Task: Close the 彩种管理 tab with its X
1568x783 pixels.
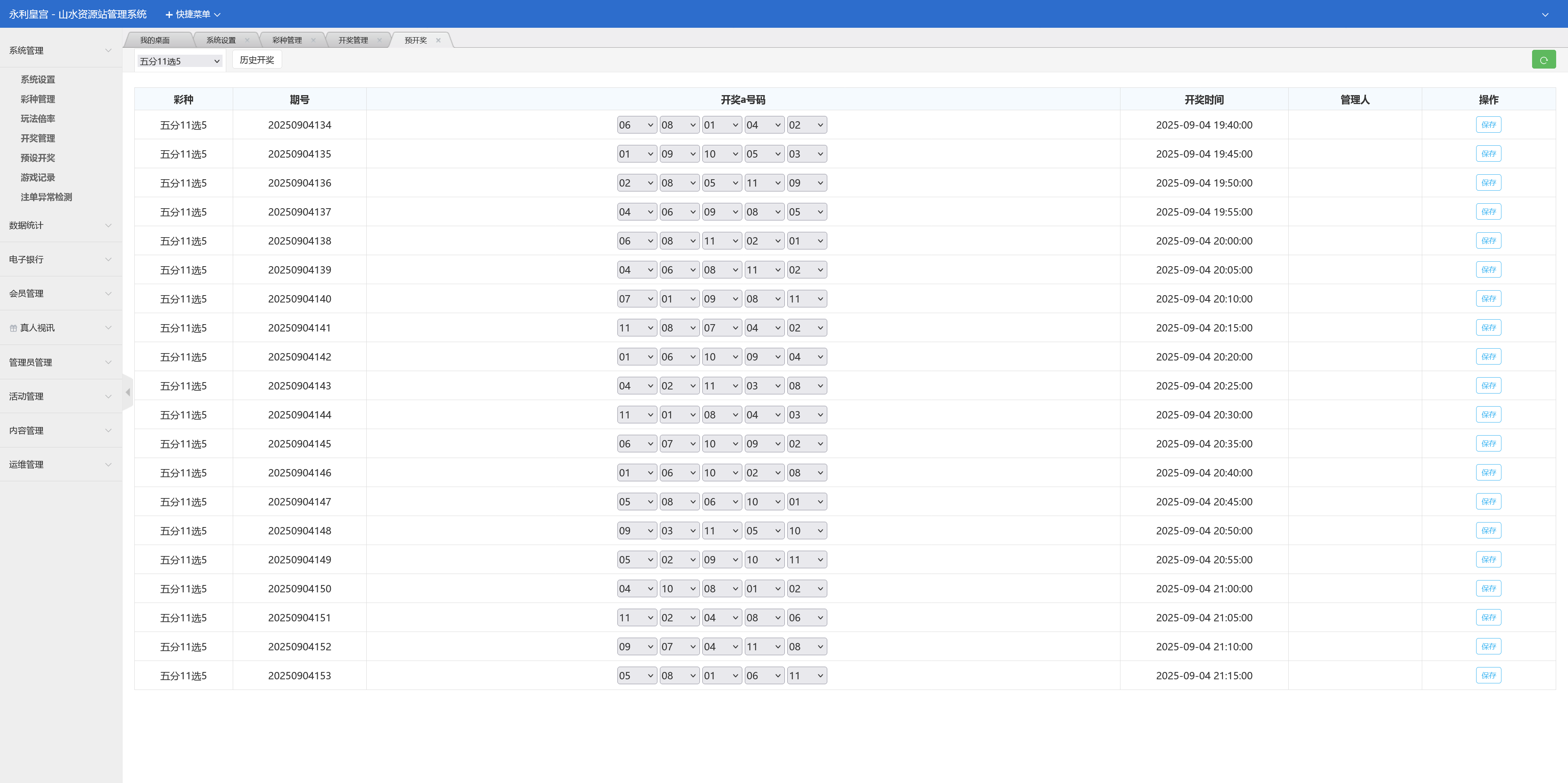Action: tap(313, 40)
